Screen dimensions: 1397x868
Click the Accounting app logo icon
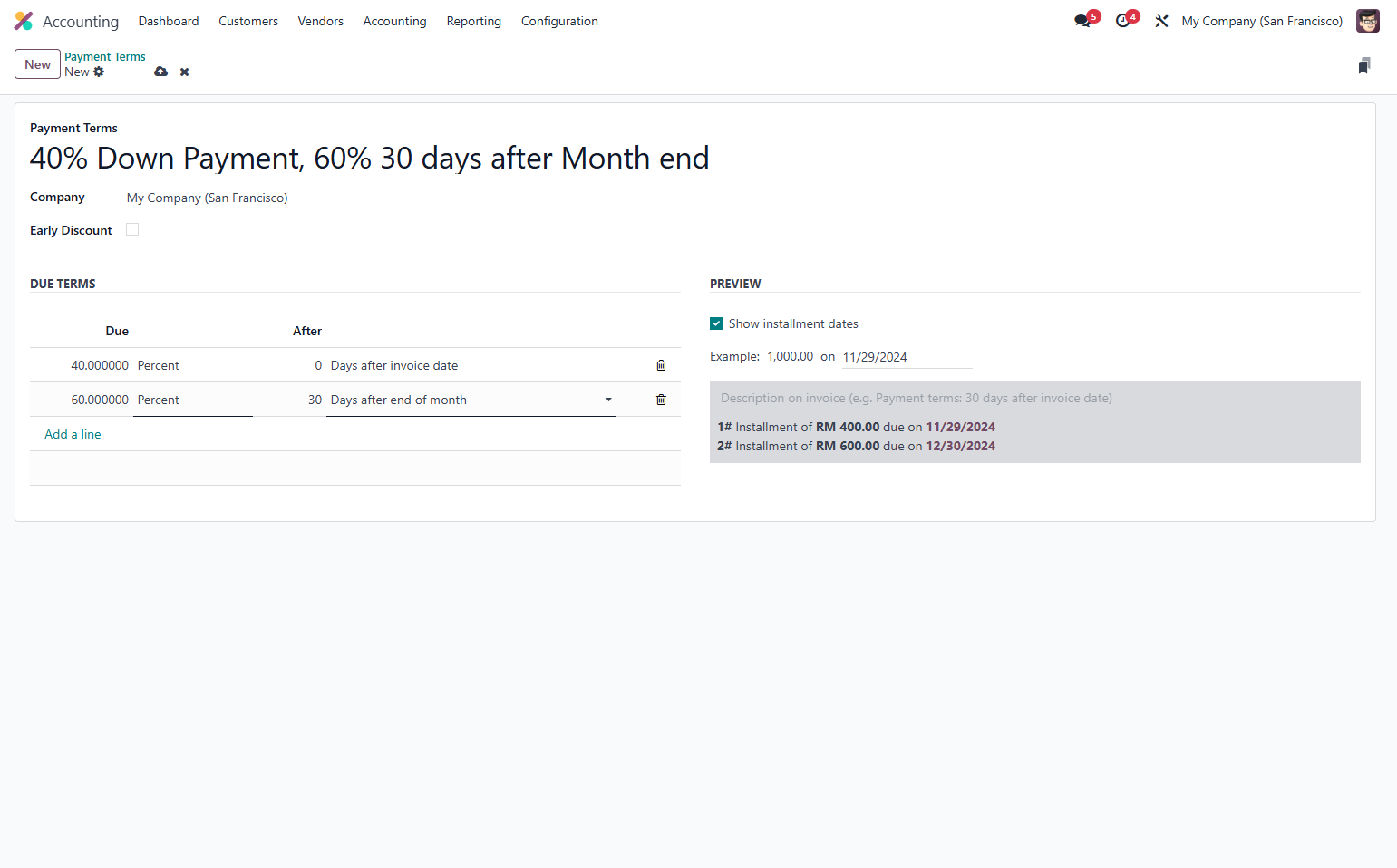[x=24, y=21]
